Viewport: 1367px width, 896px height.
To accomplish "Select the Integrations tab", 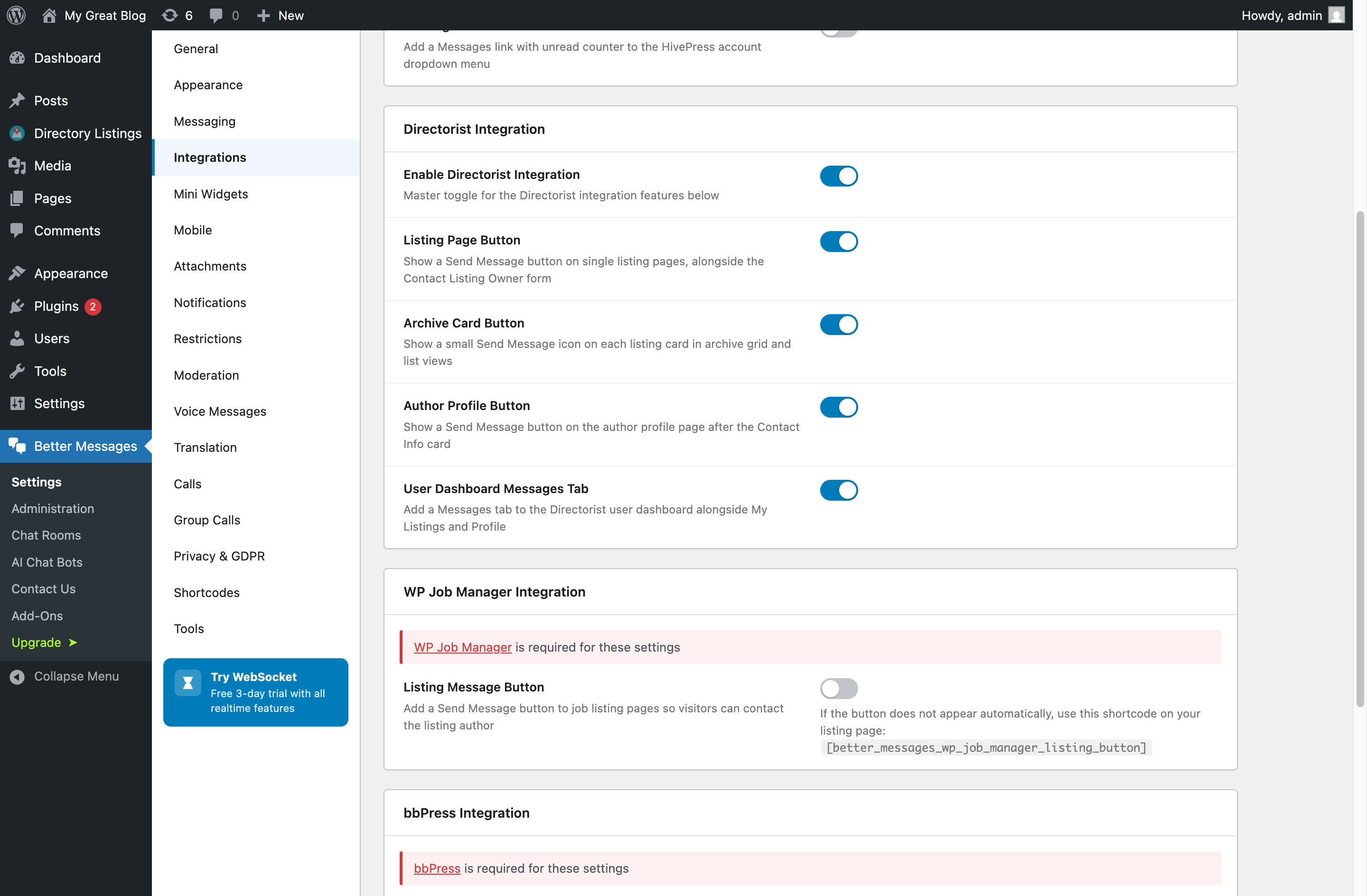I will [256, 158].
